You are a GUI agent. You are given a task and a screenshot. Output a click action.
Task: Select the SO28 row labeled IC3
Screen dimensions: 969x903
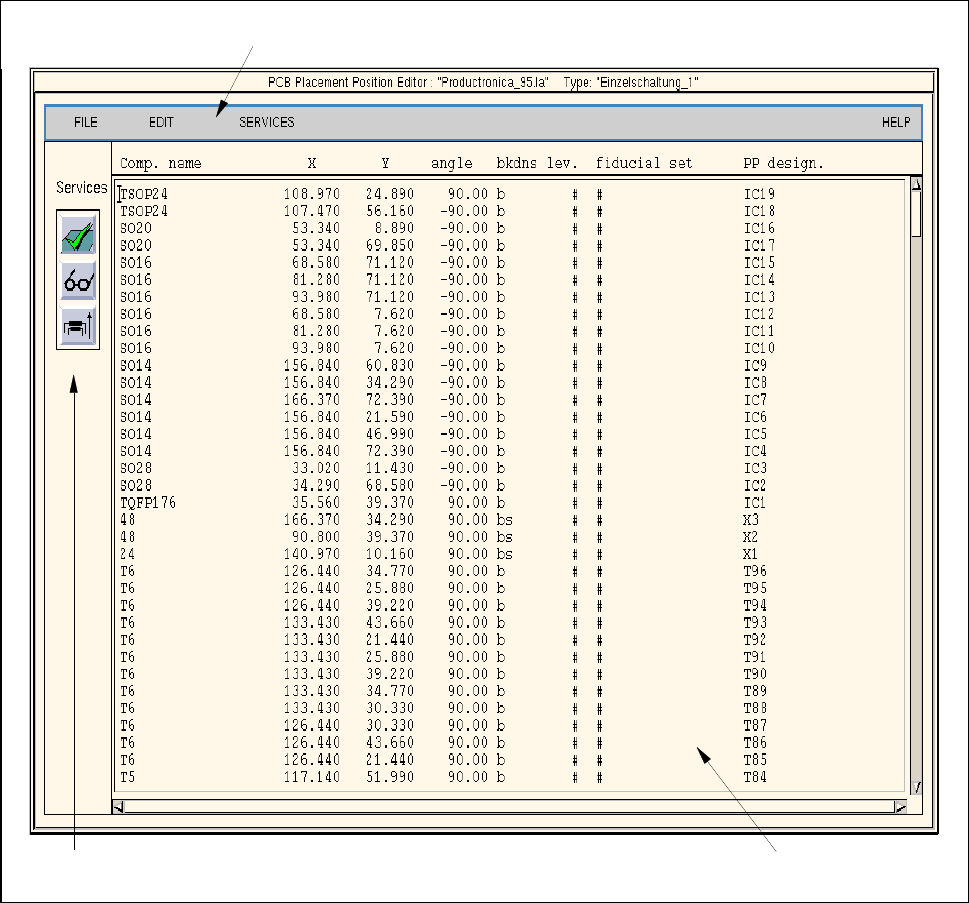[136, 468]
